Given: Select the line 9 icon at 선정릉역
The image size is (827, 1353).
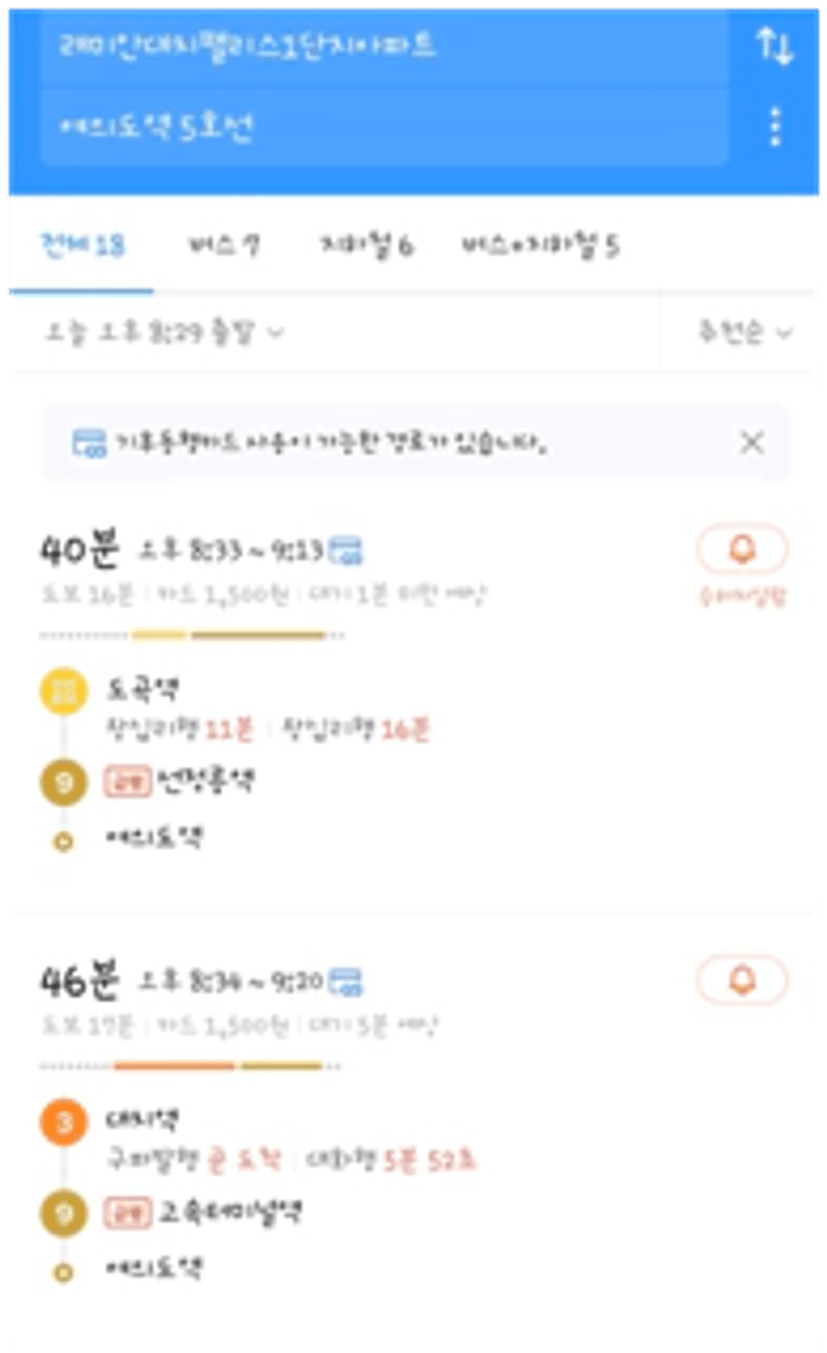Looking at the screenshot, I should click(x=63, y=782).
